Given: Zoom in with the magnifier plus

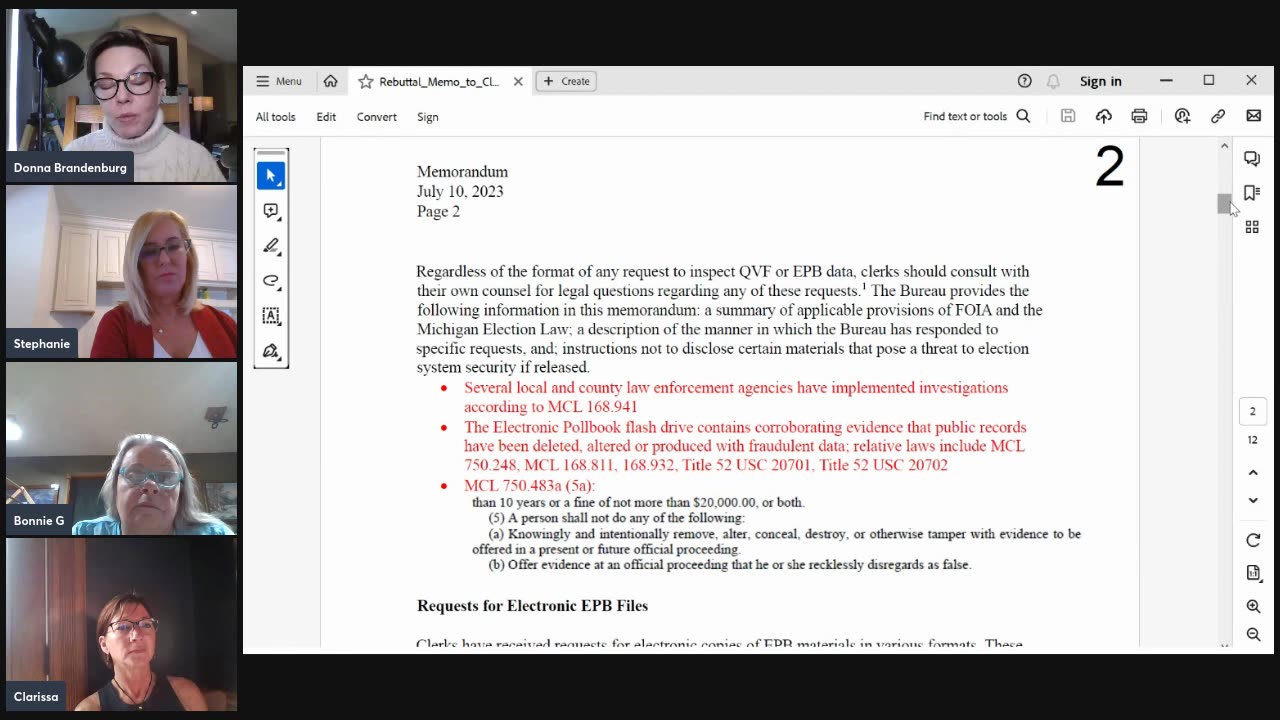Looking at the screenshot, I should point(1253,607).
